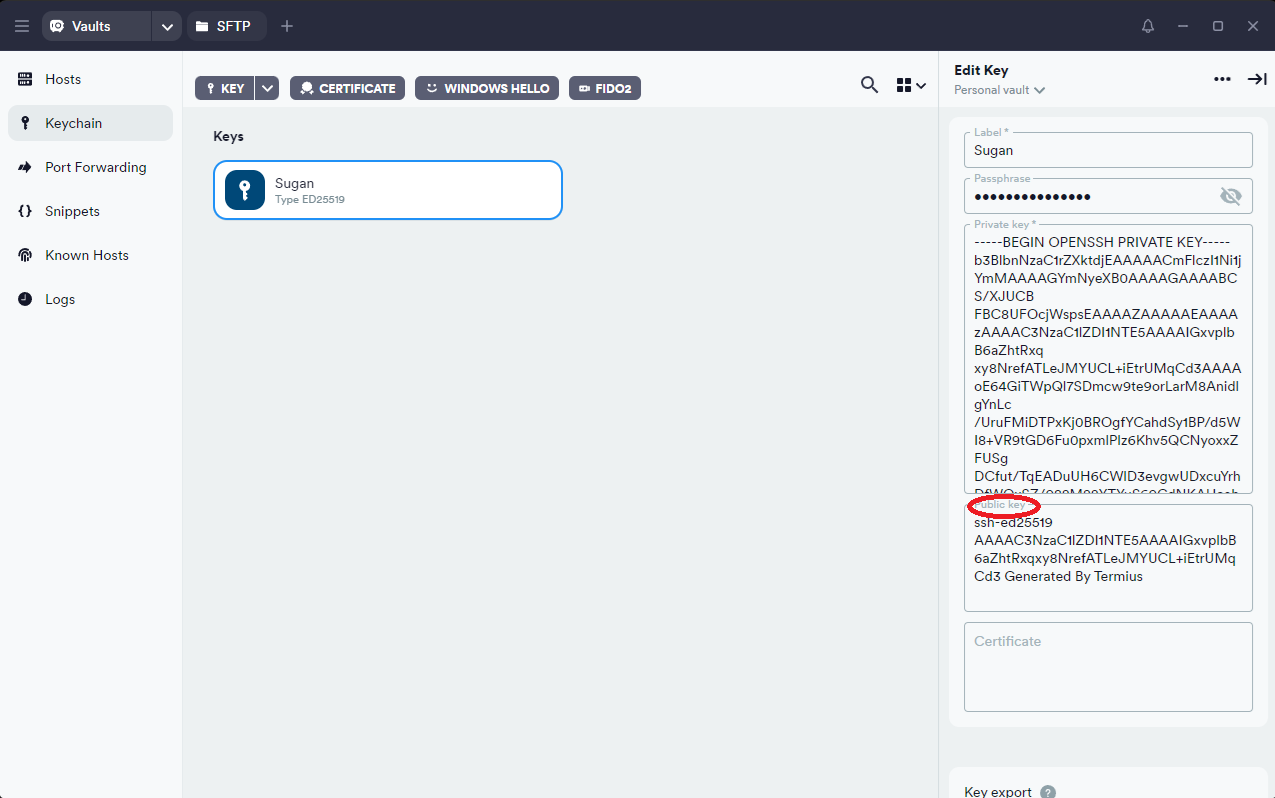Select the Sugan key card
Screen dimensions: 1275x798
pos(388,190)
